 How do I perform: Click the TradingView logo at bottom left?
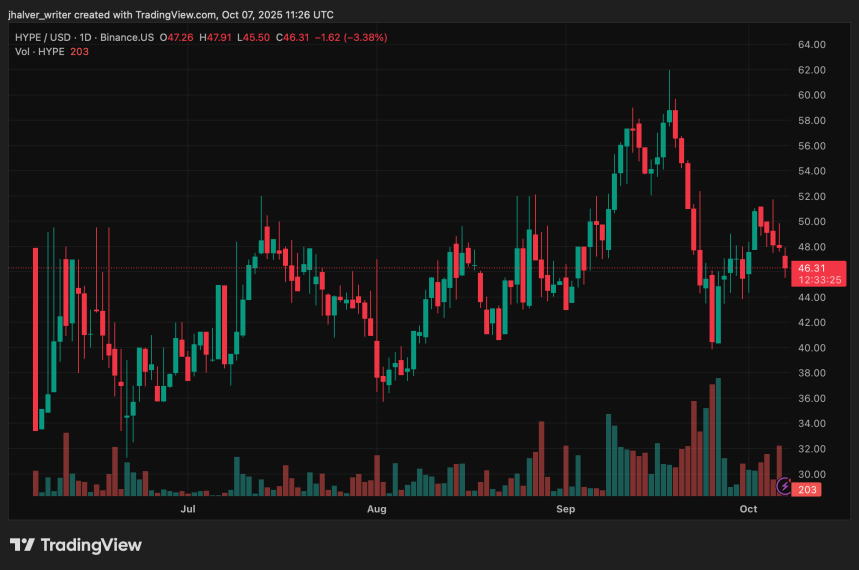(x=76, y=545)
